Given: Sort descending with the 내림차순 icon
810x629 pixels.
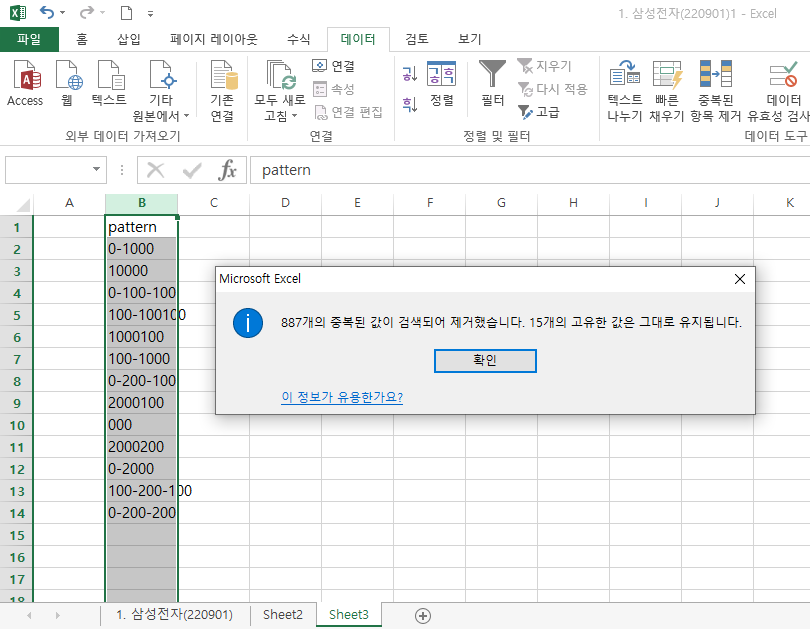Looking at the screenshot, I should coord(409,104).
